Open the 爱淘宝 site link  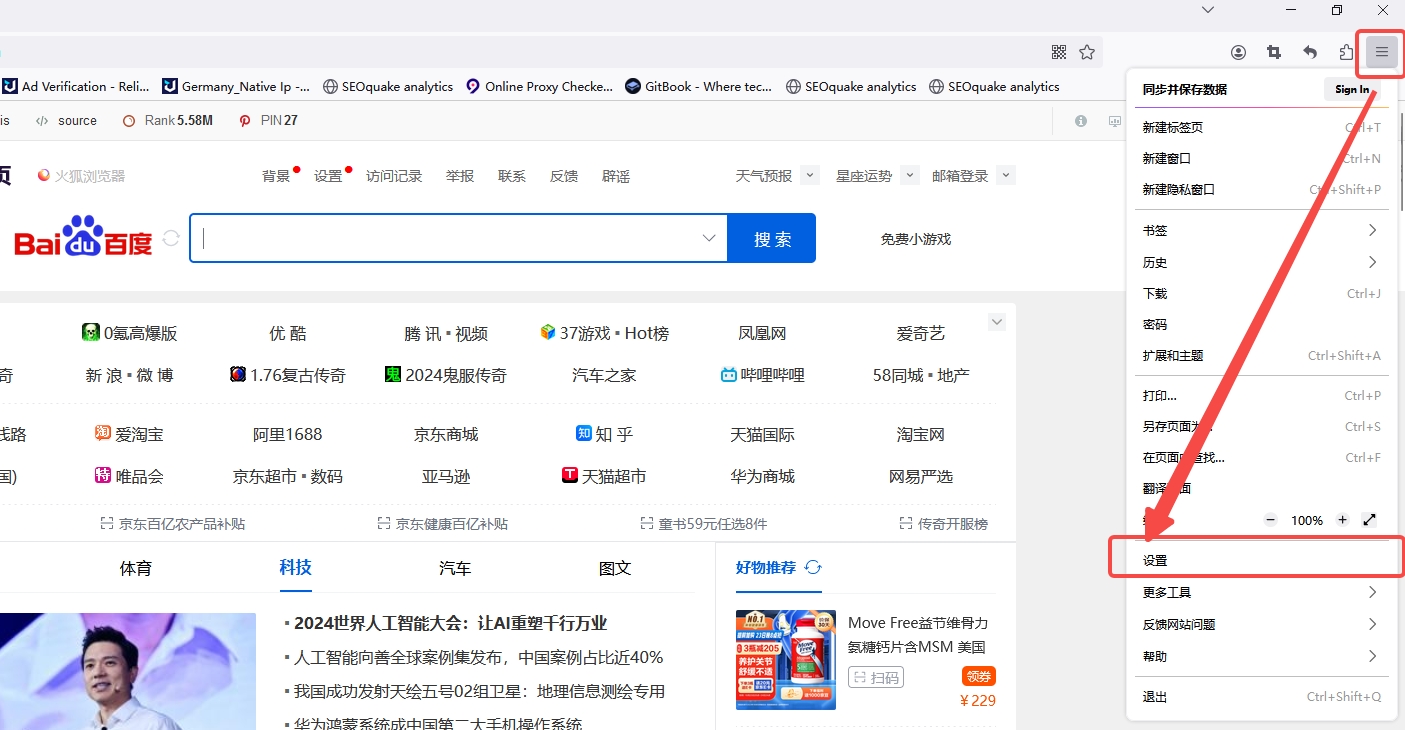tap(129, 434)
